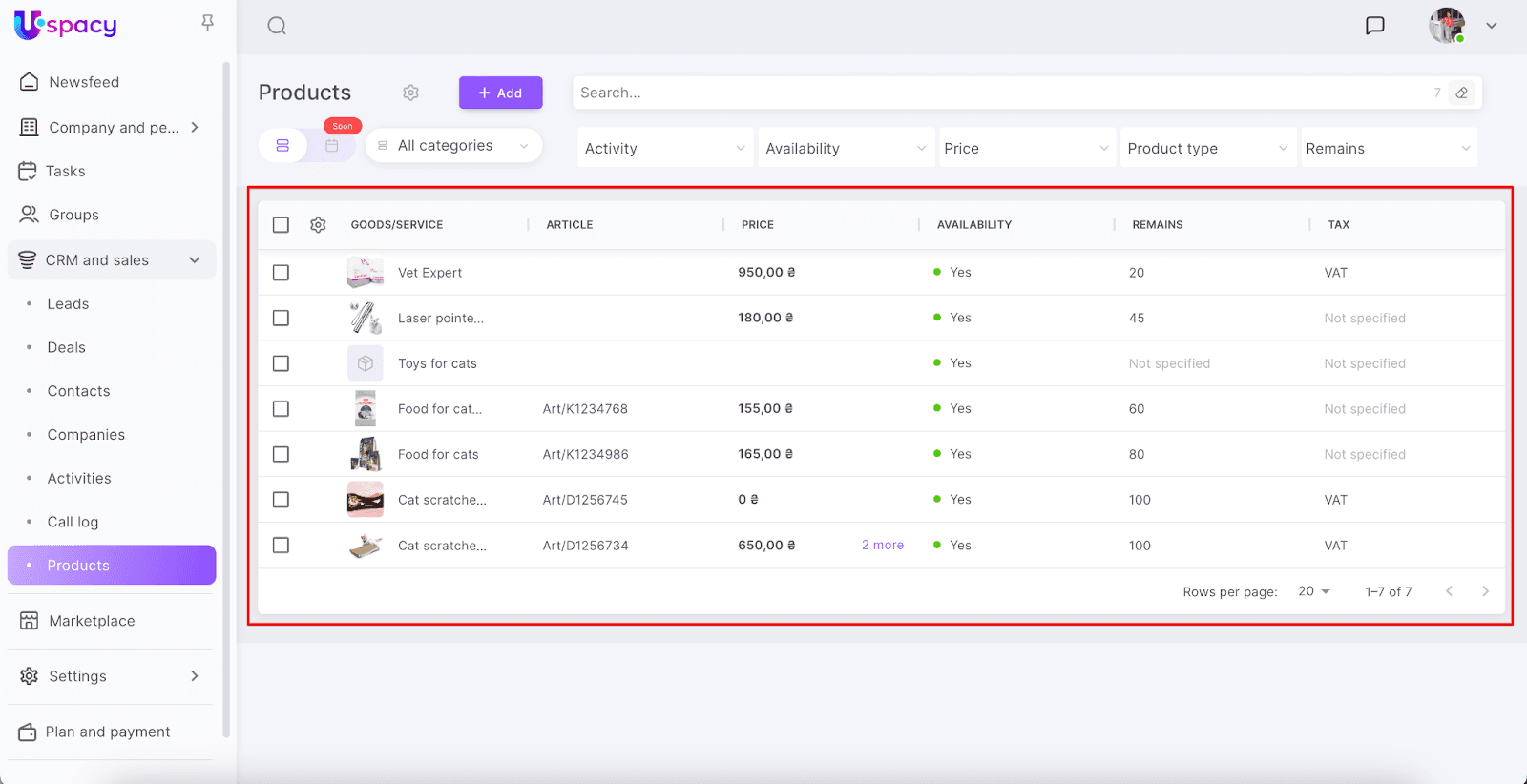Clear filters using the eraser icon
This screenshot has width=1527, height=784.
[x=1461, y=93]
